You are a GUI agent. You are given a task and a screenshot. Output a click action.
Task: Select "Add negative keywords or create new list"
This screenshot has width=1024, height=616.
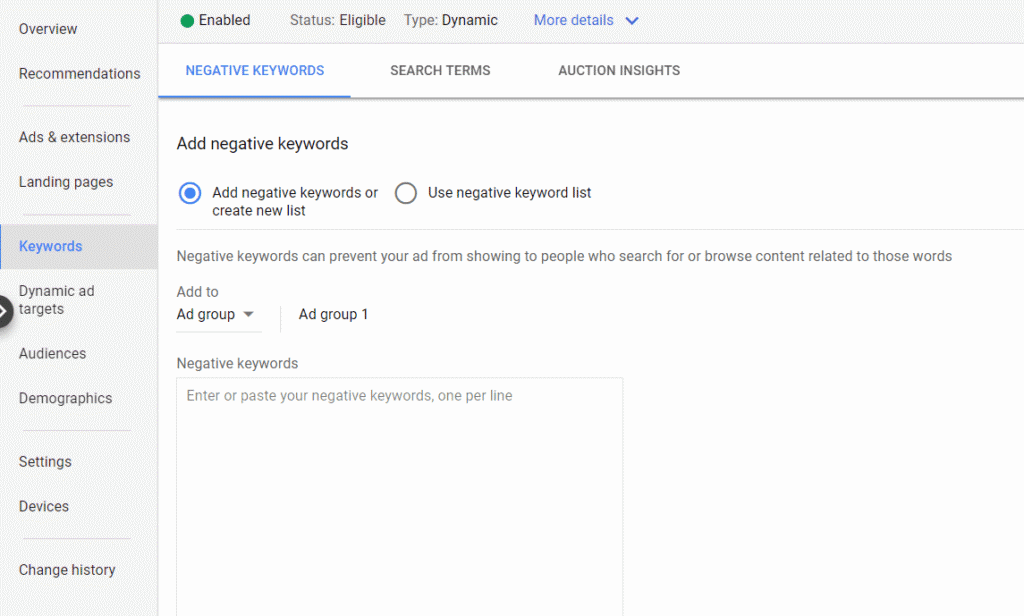(x=189, y=192)
